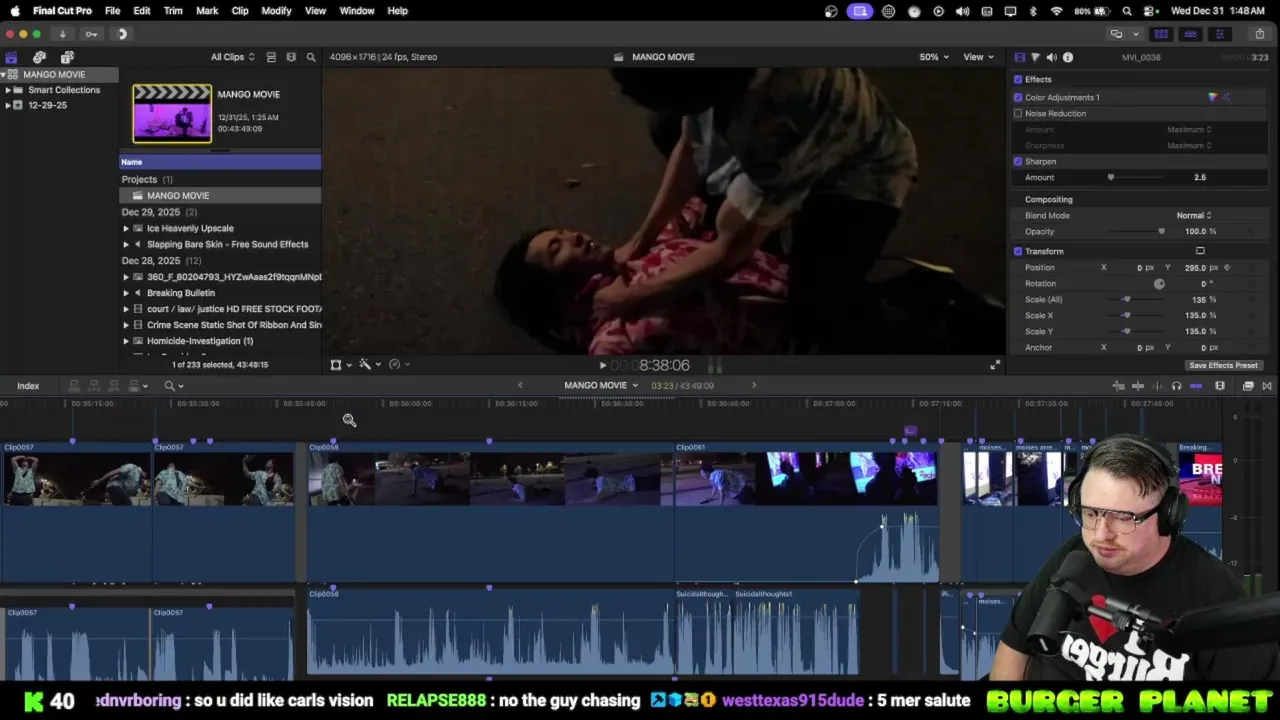Open the All Clips filter dropdown
This screenshot has width=1280, height=720.
(x=232, y=57)
